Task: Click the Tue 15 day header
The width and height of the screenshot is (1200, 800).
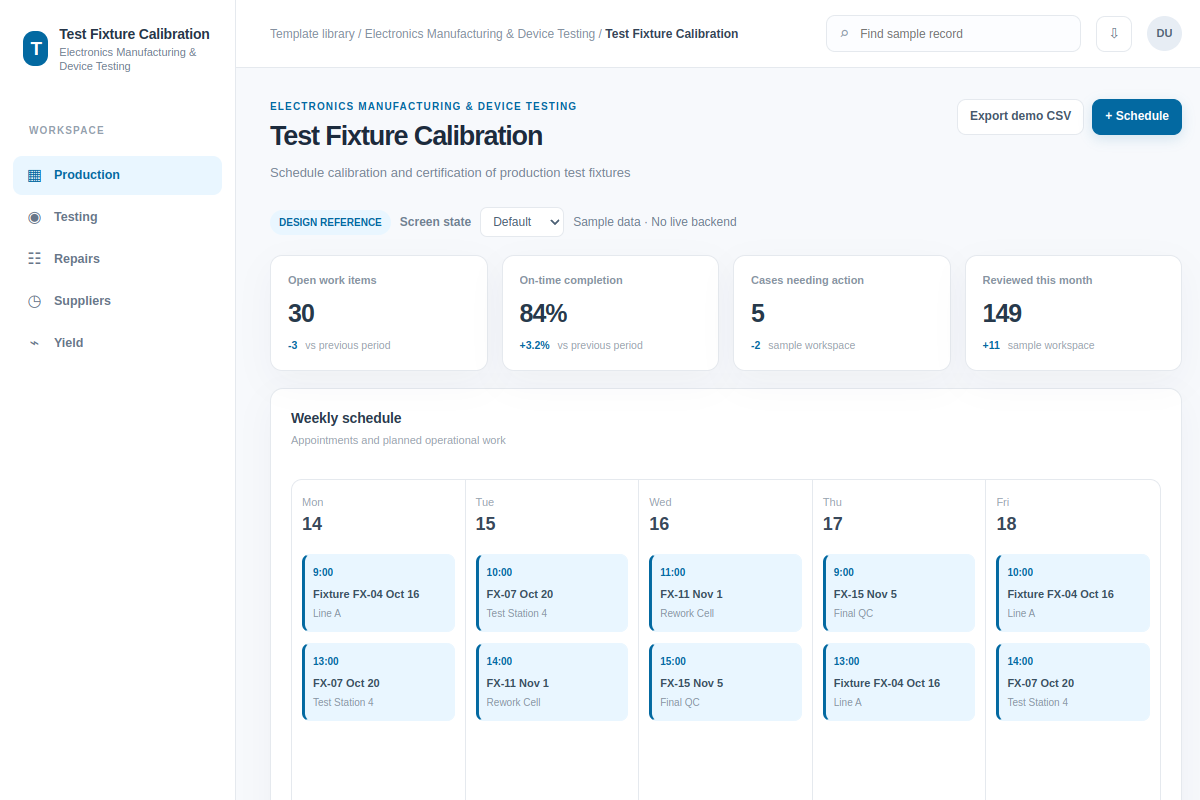Action: pos(486,515)
